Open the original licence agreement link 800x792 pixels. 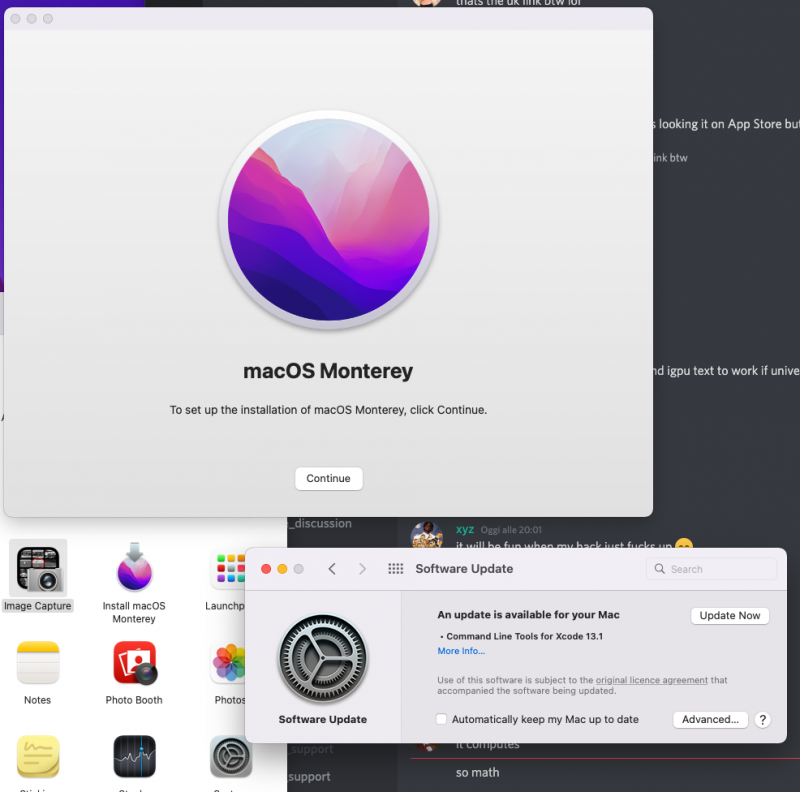652,680
